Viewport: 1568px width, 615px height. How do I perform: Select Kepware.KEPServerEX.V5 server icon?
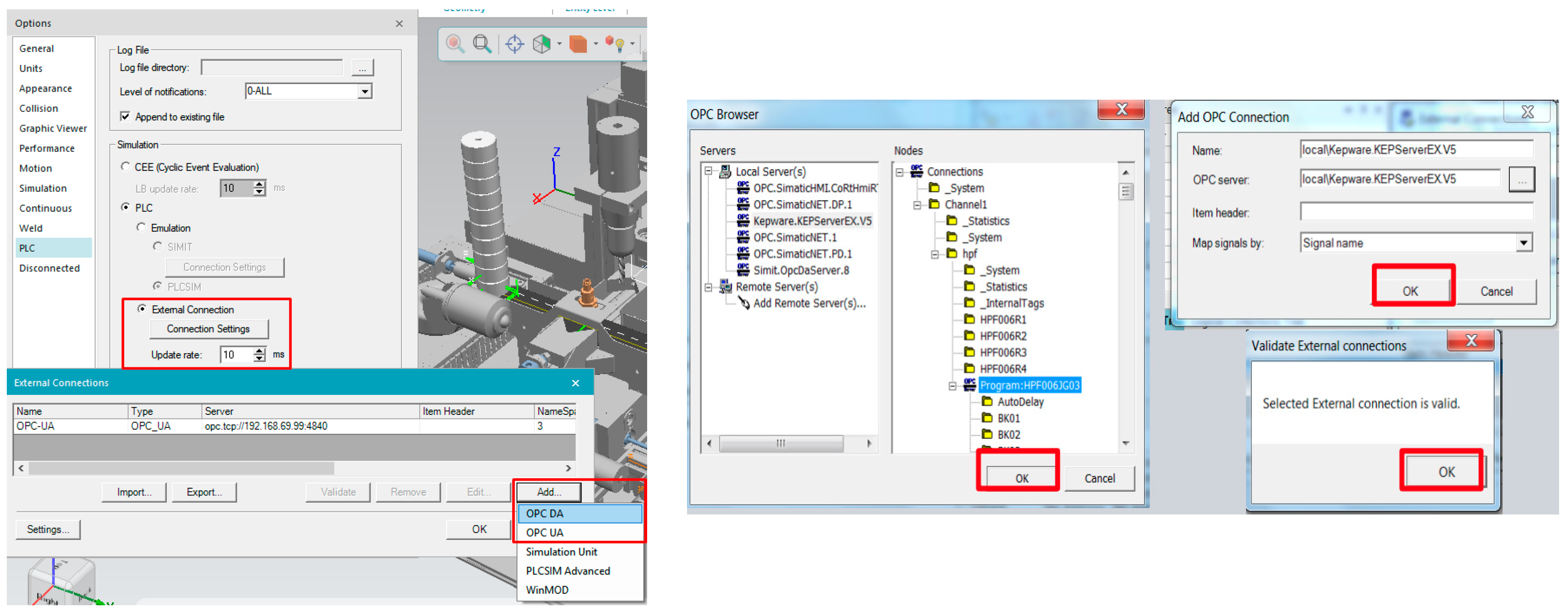(x=743, y=221)
